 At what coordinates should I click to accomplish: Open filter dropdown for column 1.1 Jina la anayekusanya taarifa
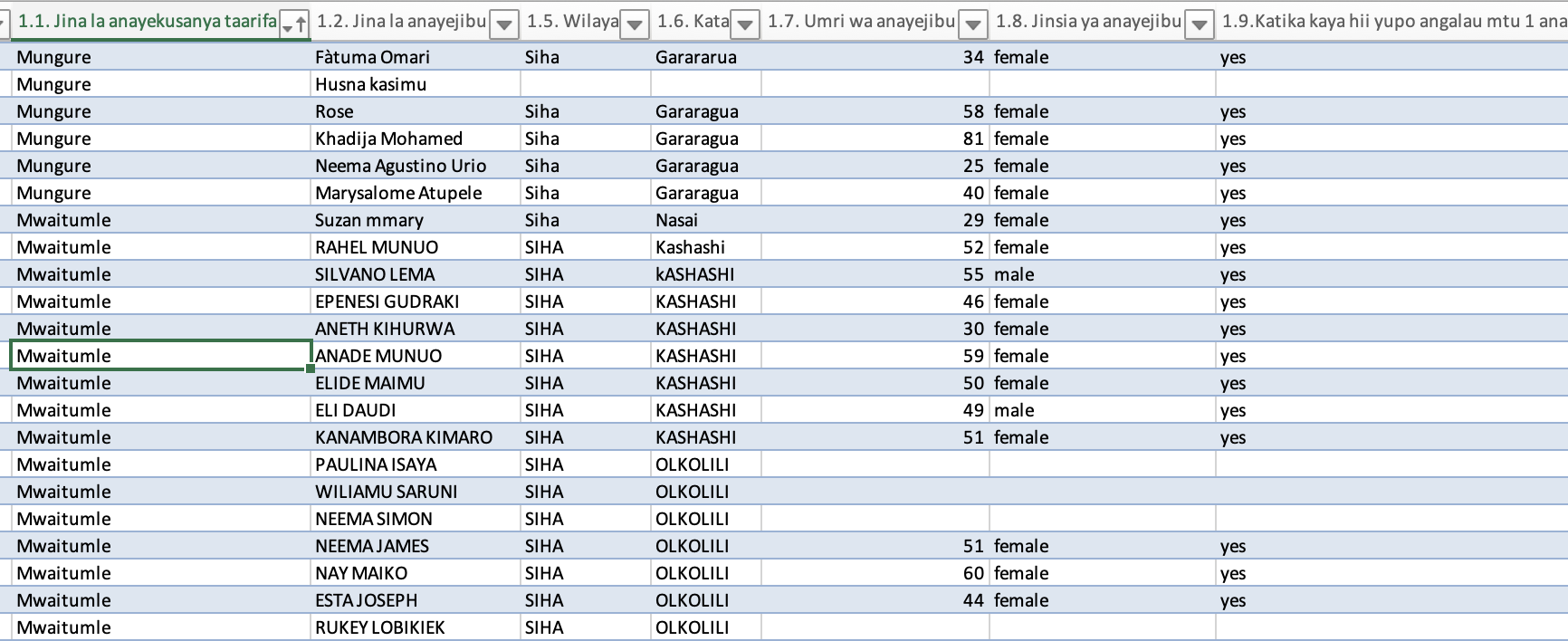point(294,25)
